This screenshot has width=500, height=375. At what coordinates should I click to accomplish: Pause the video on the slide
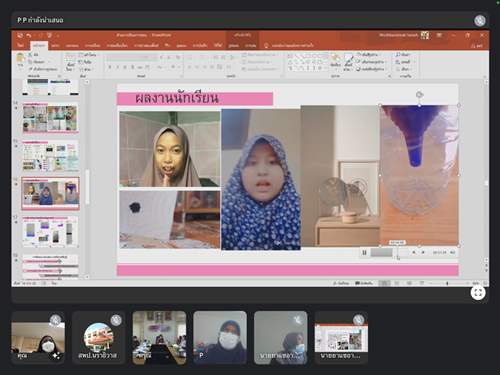364,253
